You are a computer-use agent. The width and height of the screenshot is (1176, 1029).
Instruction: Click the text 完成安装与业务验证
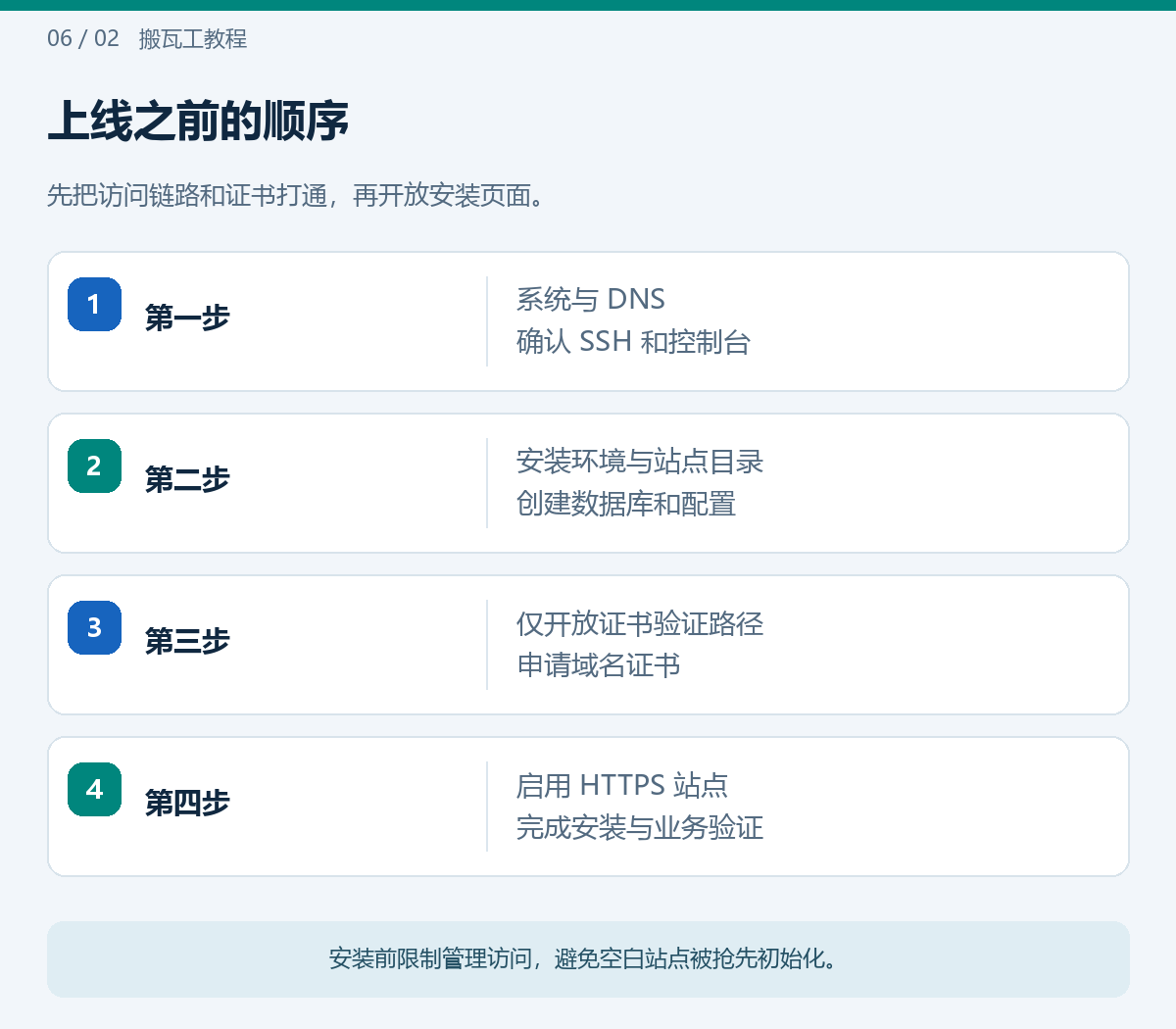(640, 827)
